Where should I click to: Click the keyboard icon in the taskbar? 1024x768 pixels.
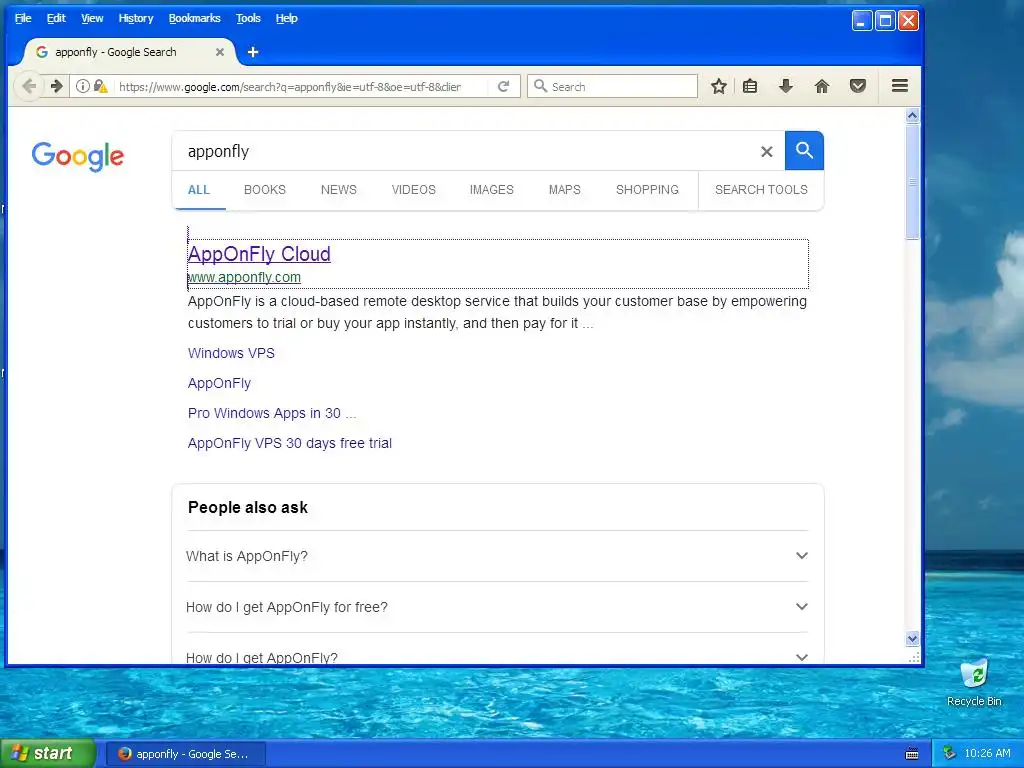pos(912,754)
